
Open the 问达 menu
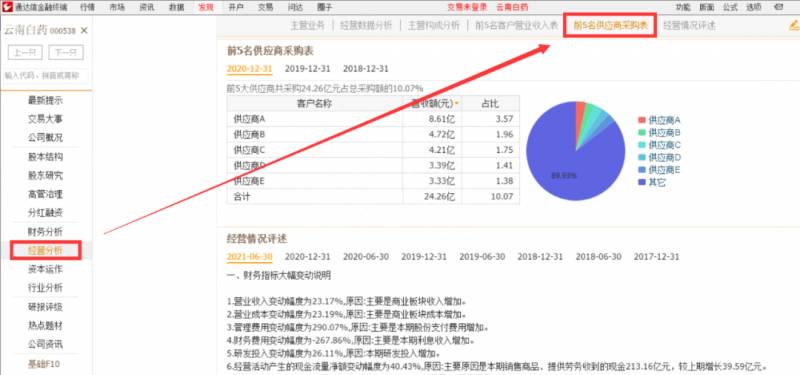[x=295, y=7]
